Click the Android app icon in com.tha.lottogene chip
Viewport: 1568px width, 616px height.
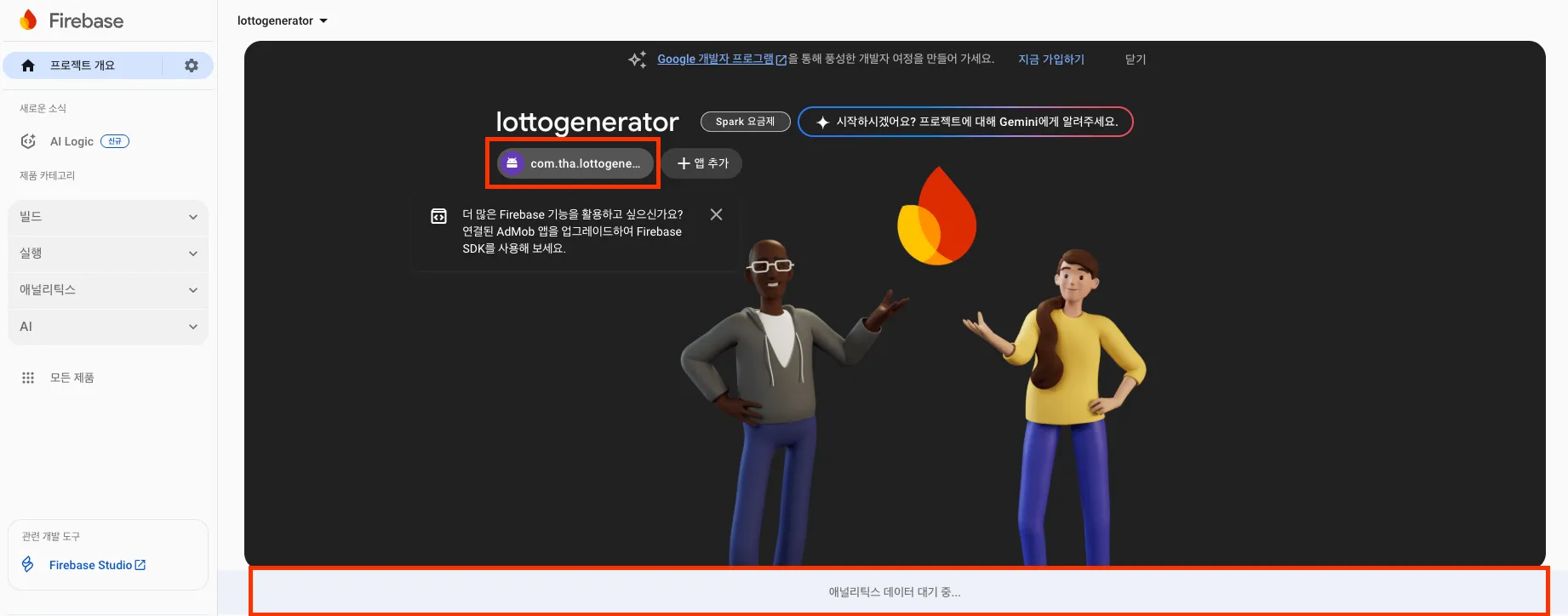(512, 163)
